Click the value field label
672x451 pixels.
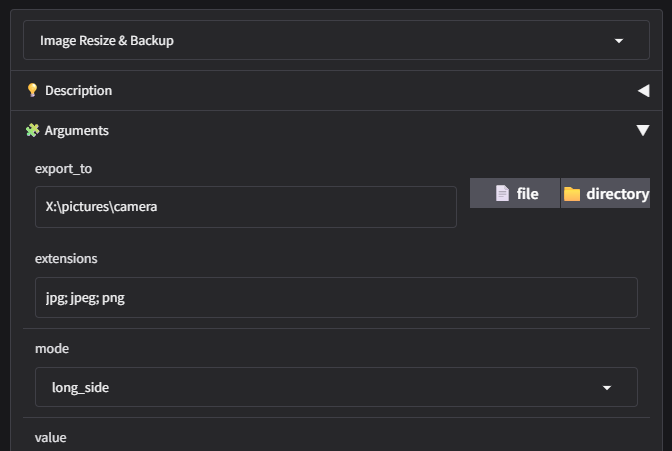click(51, 437)
